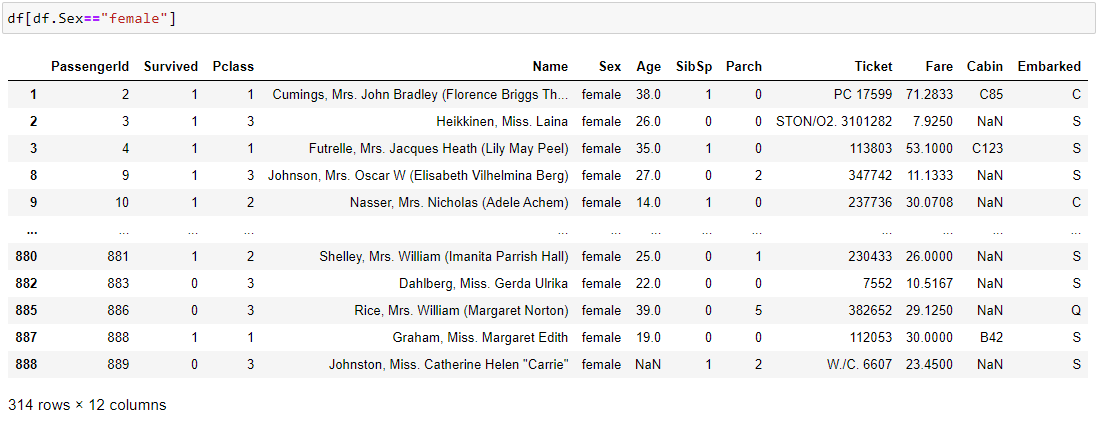Click the Age column header
The height and width of the screenshot is (424, 1102).
[x=648, y=67]
